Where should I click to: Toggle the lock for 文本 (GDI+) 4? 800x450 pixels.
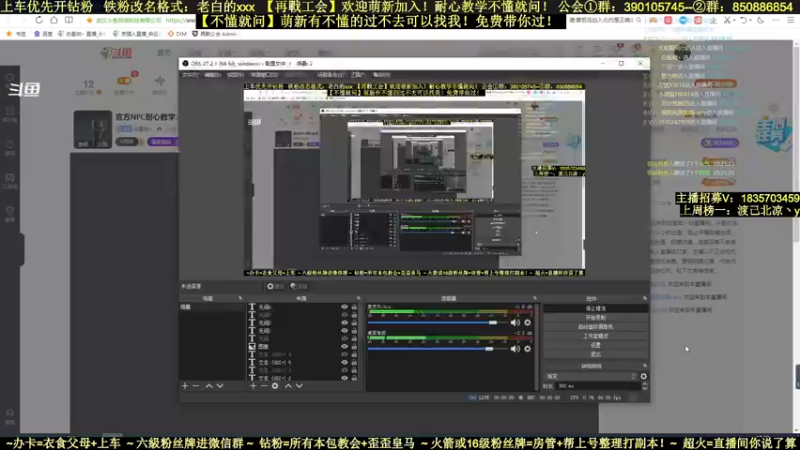354,355
